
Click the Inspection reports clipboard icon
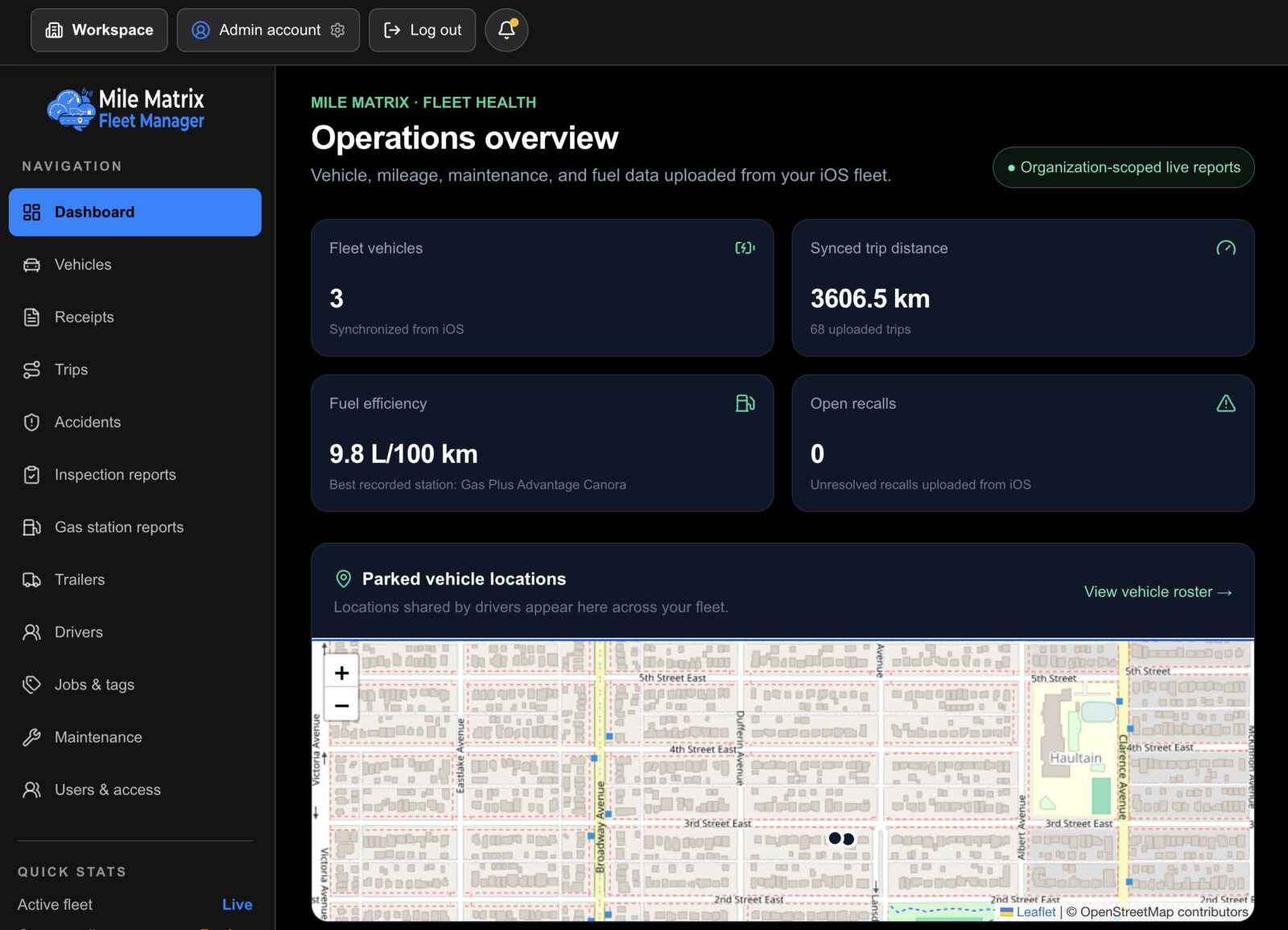pyautogui.click(x=31, y=475)
